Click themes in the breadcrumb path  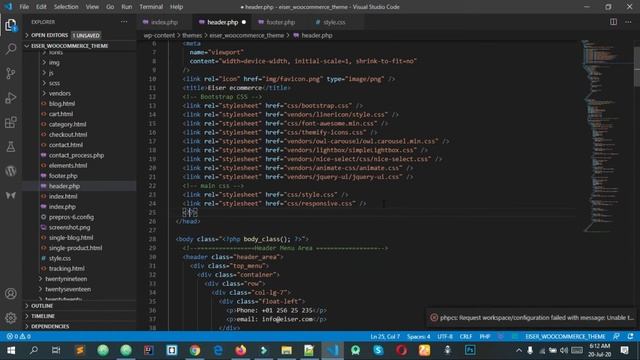point(192,36)
